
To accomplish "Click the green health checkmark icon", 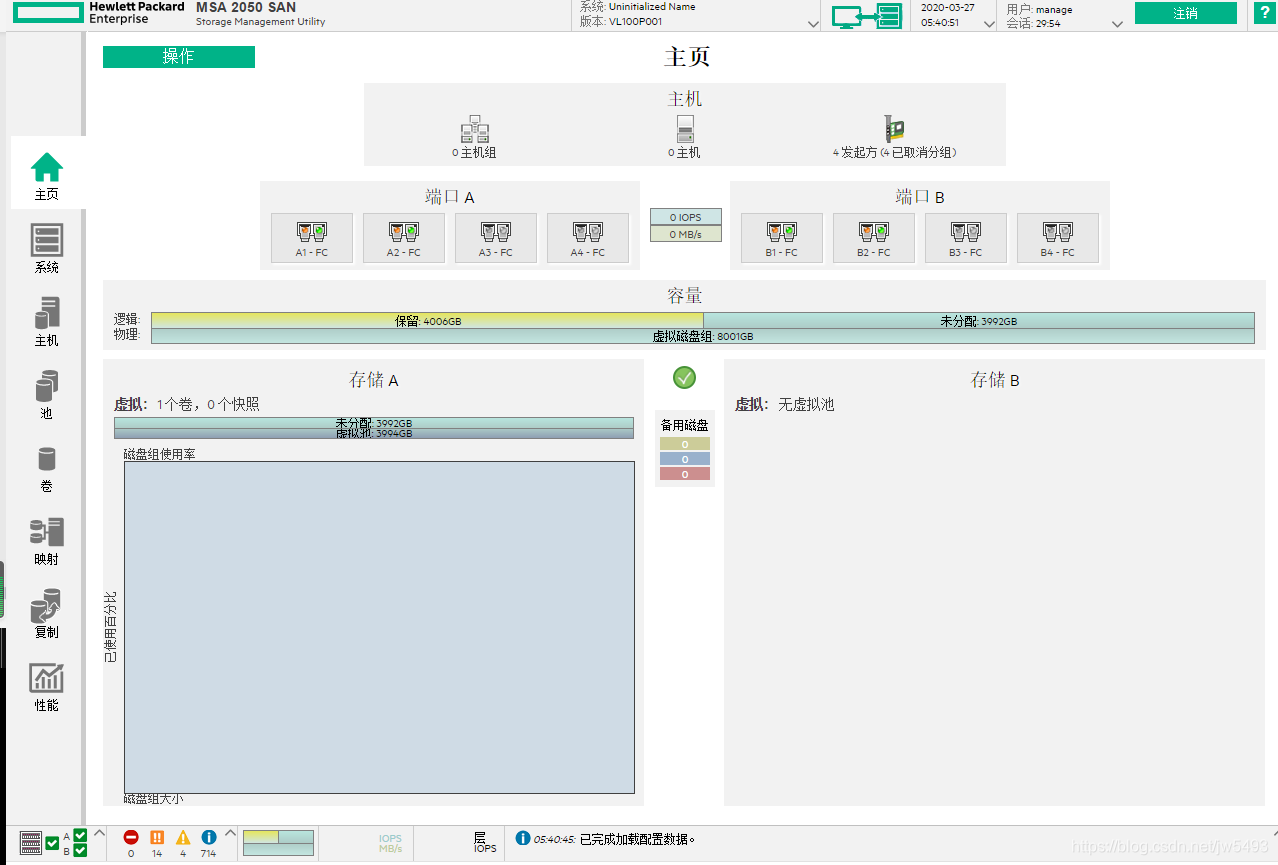I will [x=685, y=377].
